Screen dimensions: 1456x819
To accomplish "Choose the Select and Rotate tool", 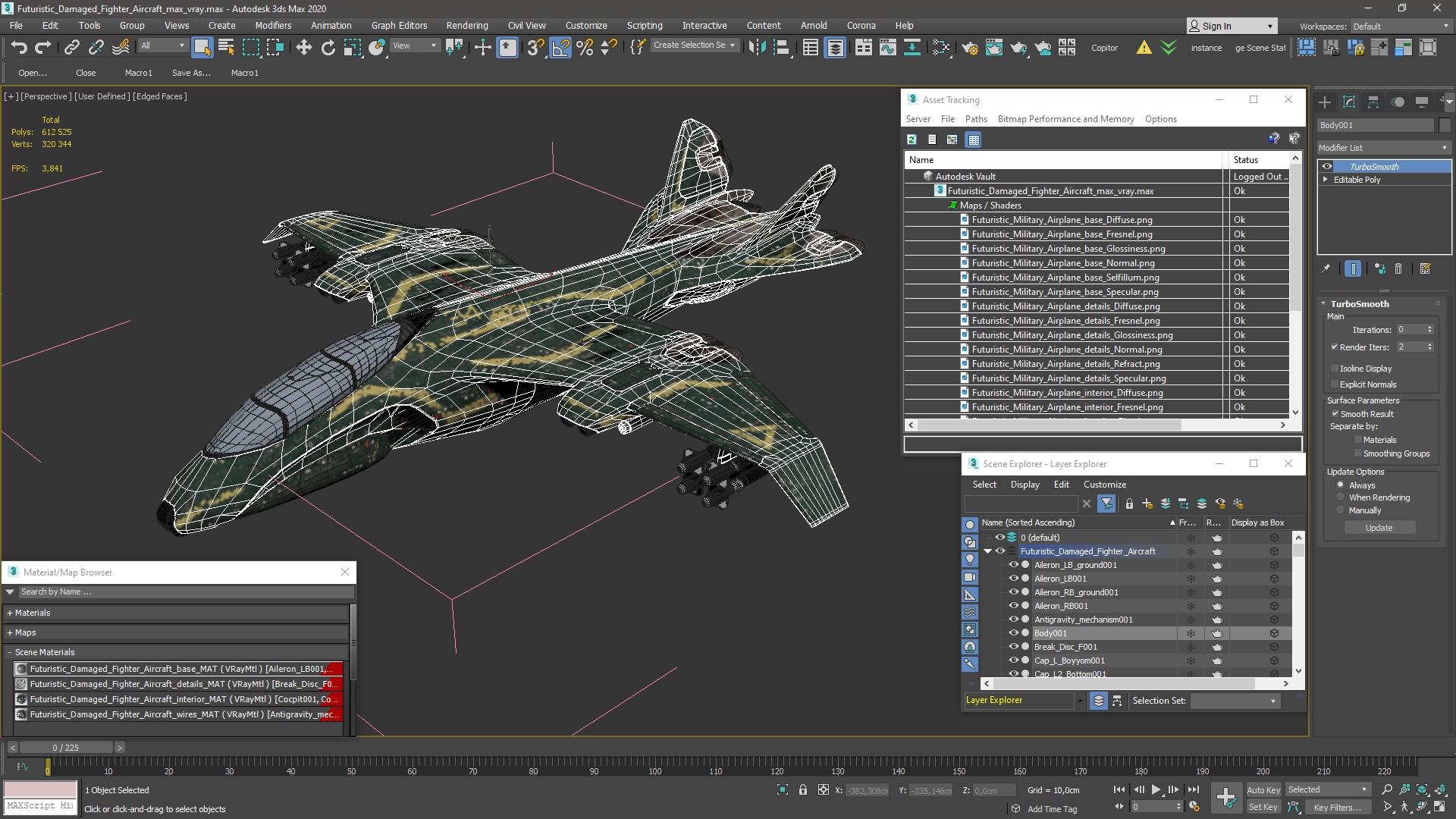I will coord(328,48).
